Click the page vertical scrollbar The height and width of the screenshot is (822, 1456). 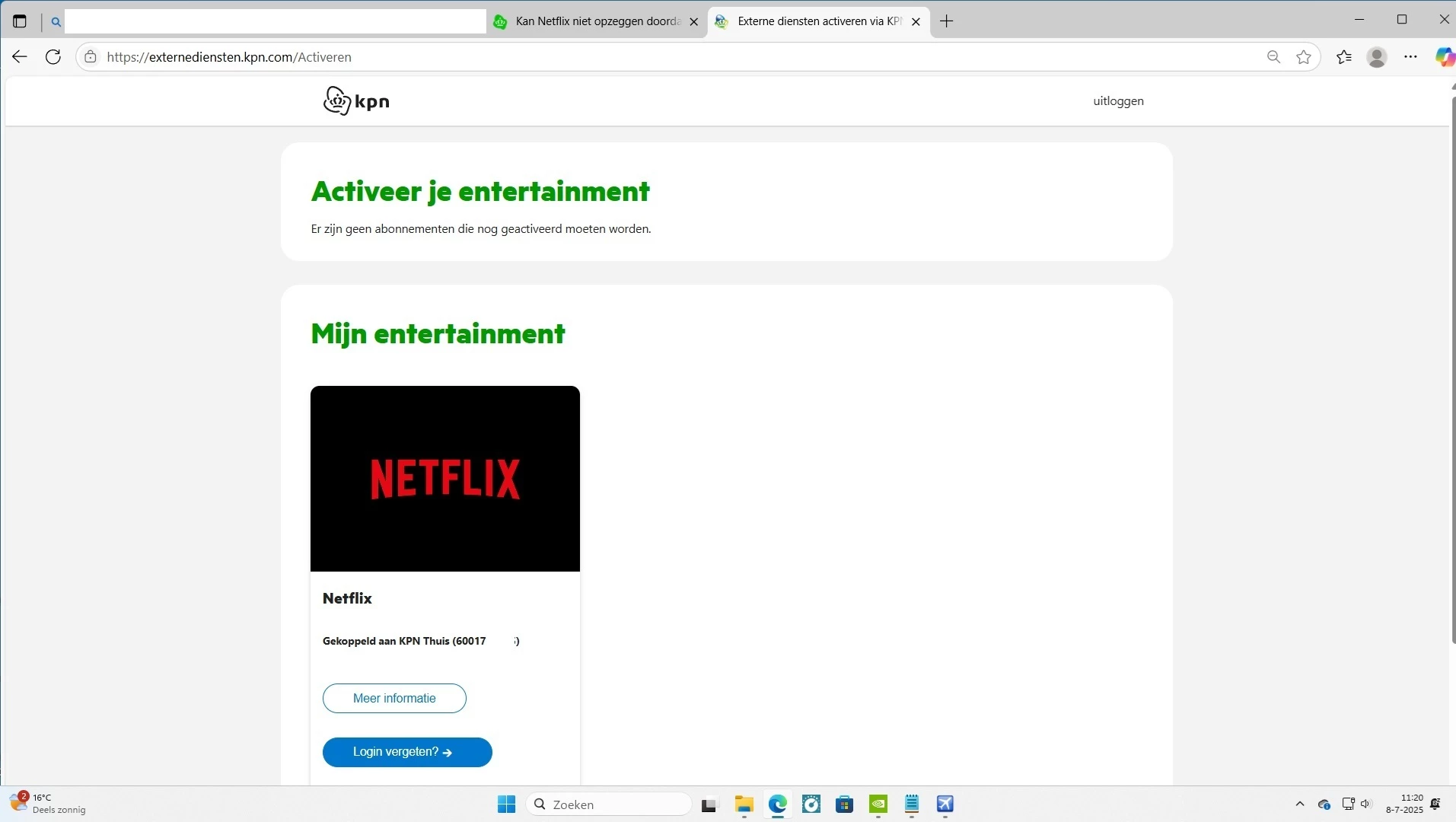[x=1453, y=369]
